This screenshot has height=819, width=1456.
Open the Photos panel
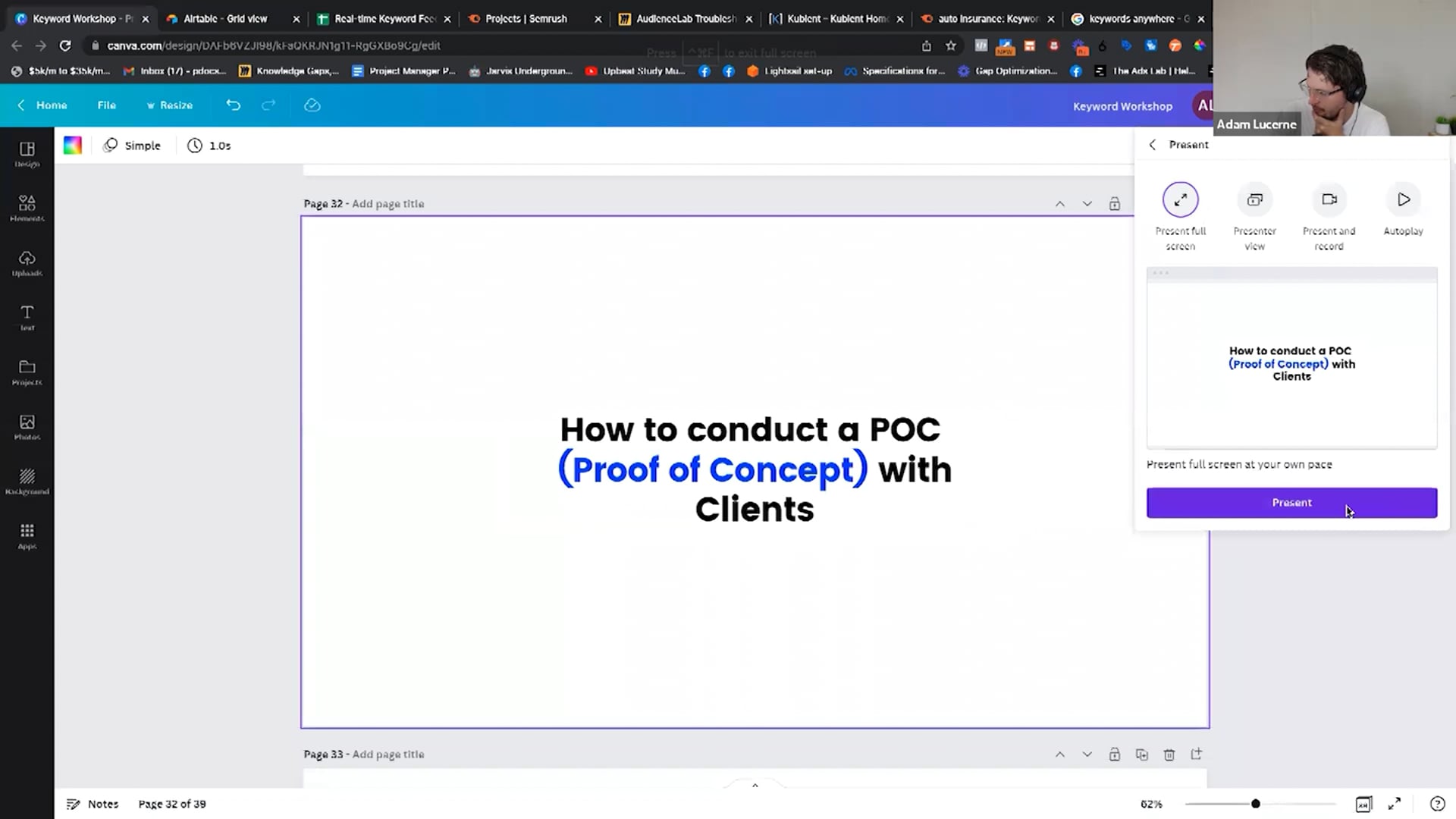tap(27, 426)
